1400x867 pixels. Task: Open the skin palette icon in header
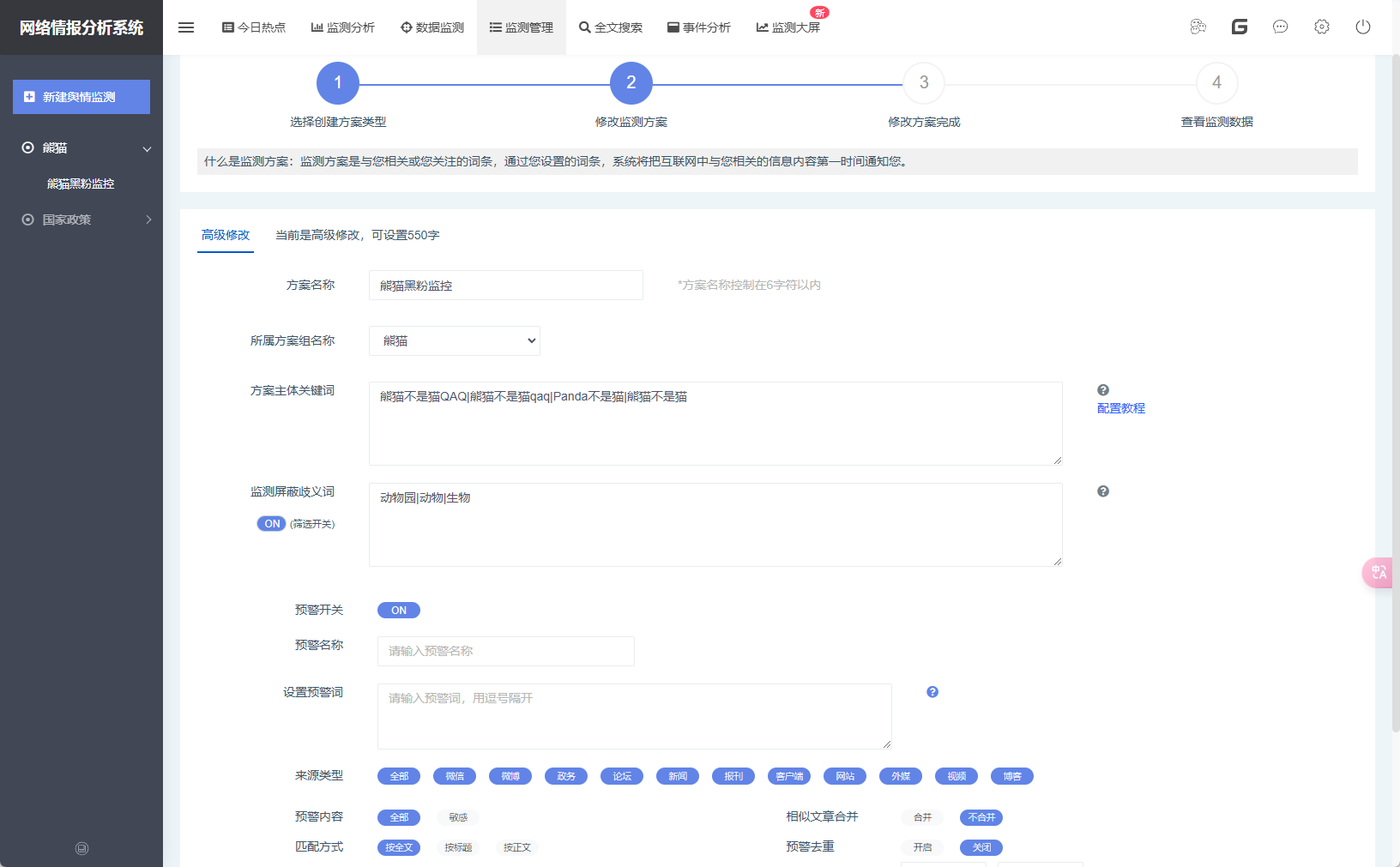(1198, 27)
